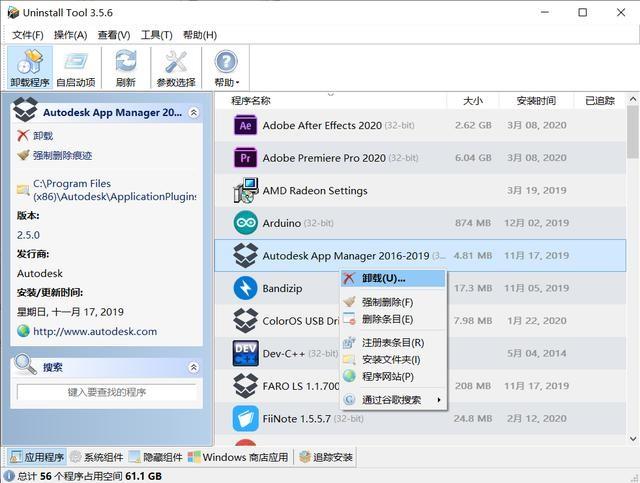This screenshot has width=640, height=483.
Task: Choose 注册表条目(R) from the context menu
Action: point(393,343)
